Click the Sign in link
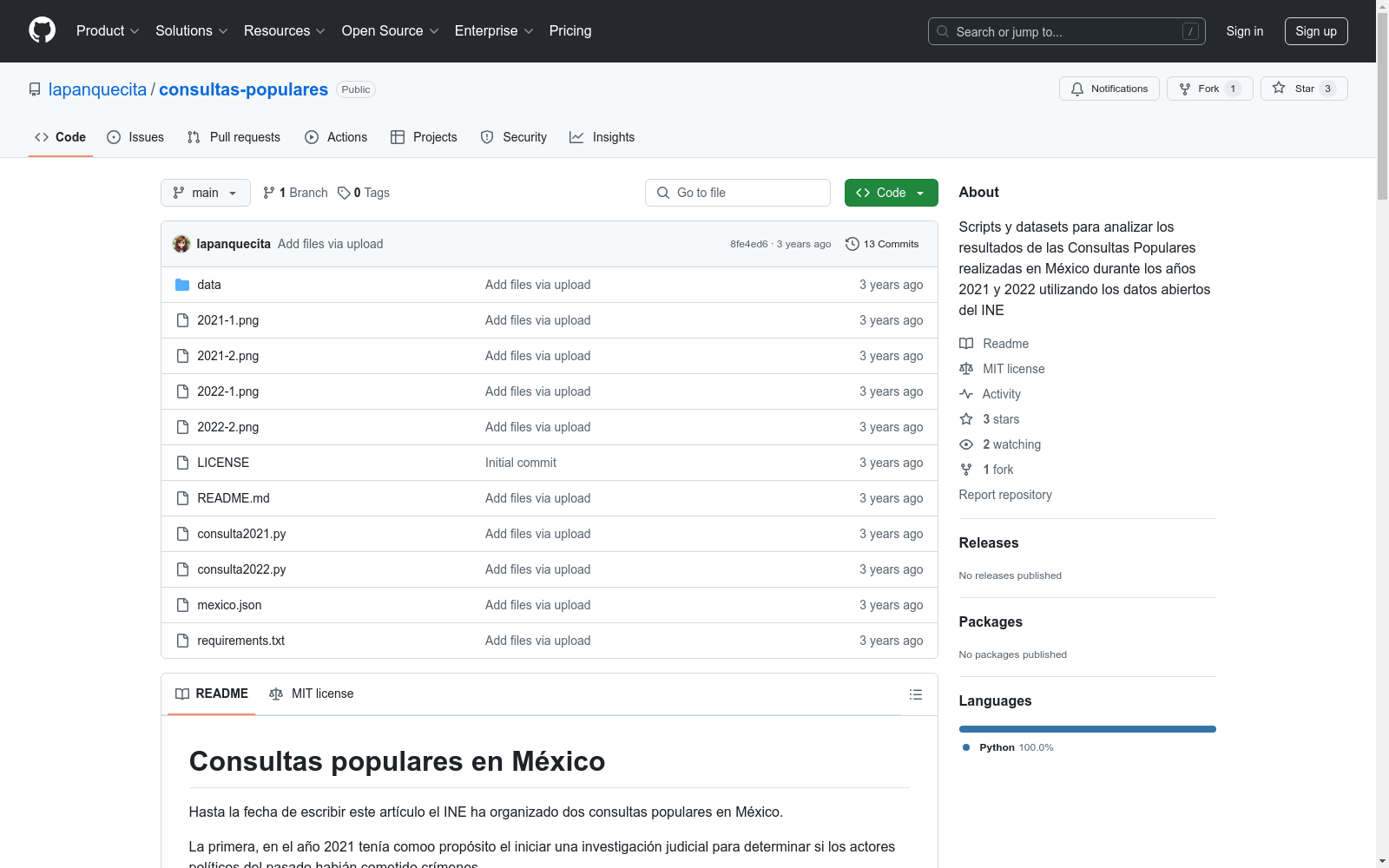Screen dimensions: 1389x868 coord(1245,31)
